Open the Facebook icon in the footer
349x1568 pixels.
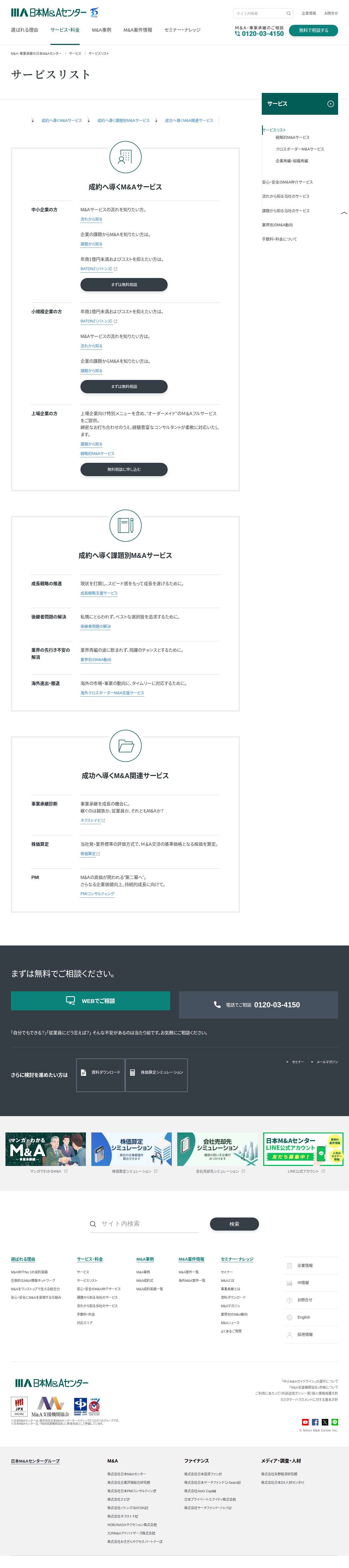tap(315, 1422)
